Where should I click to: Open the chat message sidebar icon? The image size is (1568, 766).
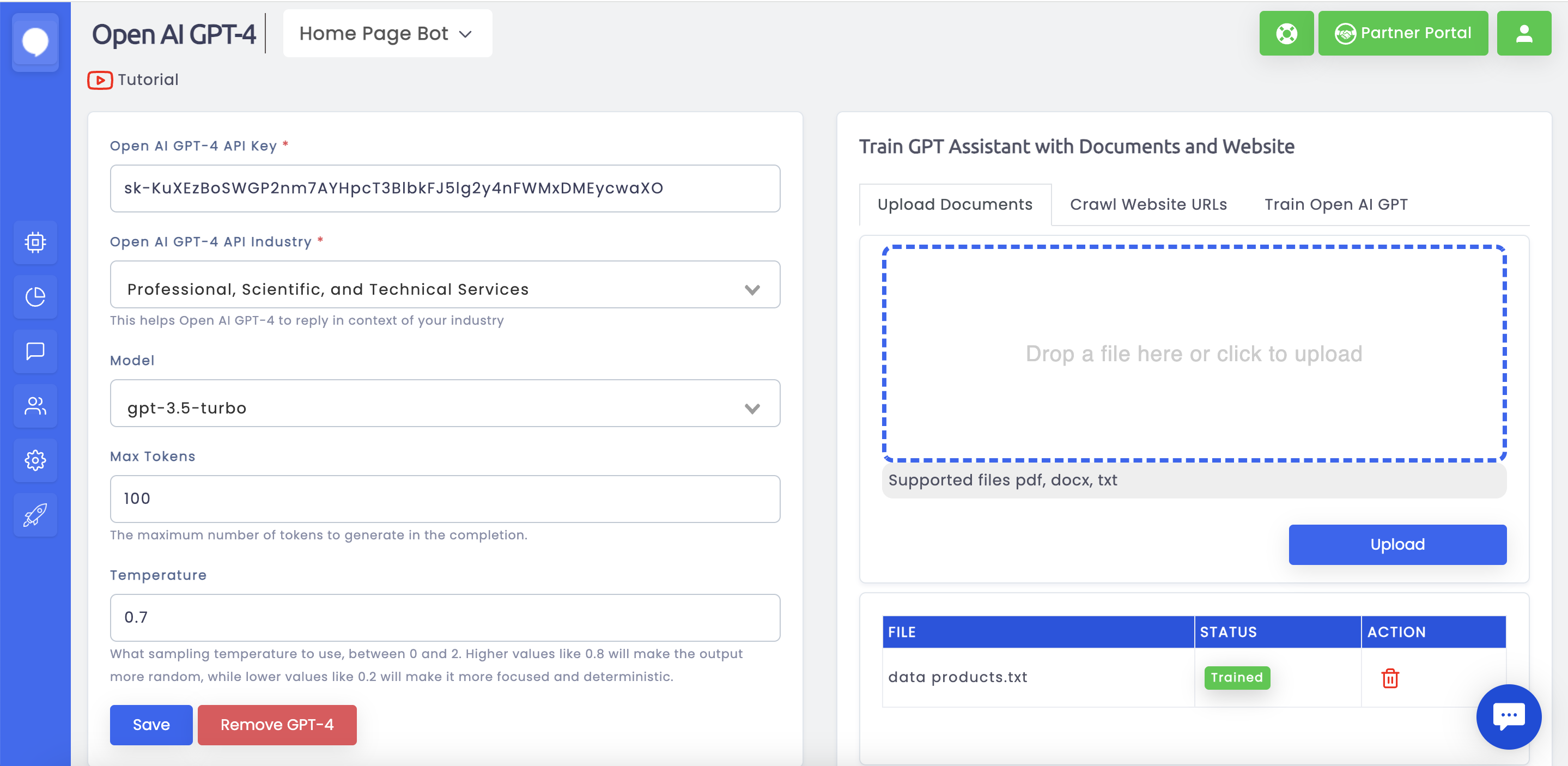pyautogui.click(x=35, y=351)
